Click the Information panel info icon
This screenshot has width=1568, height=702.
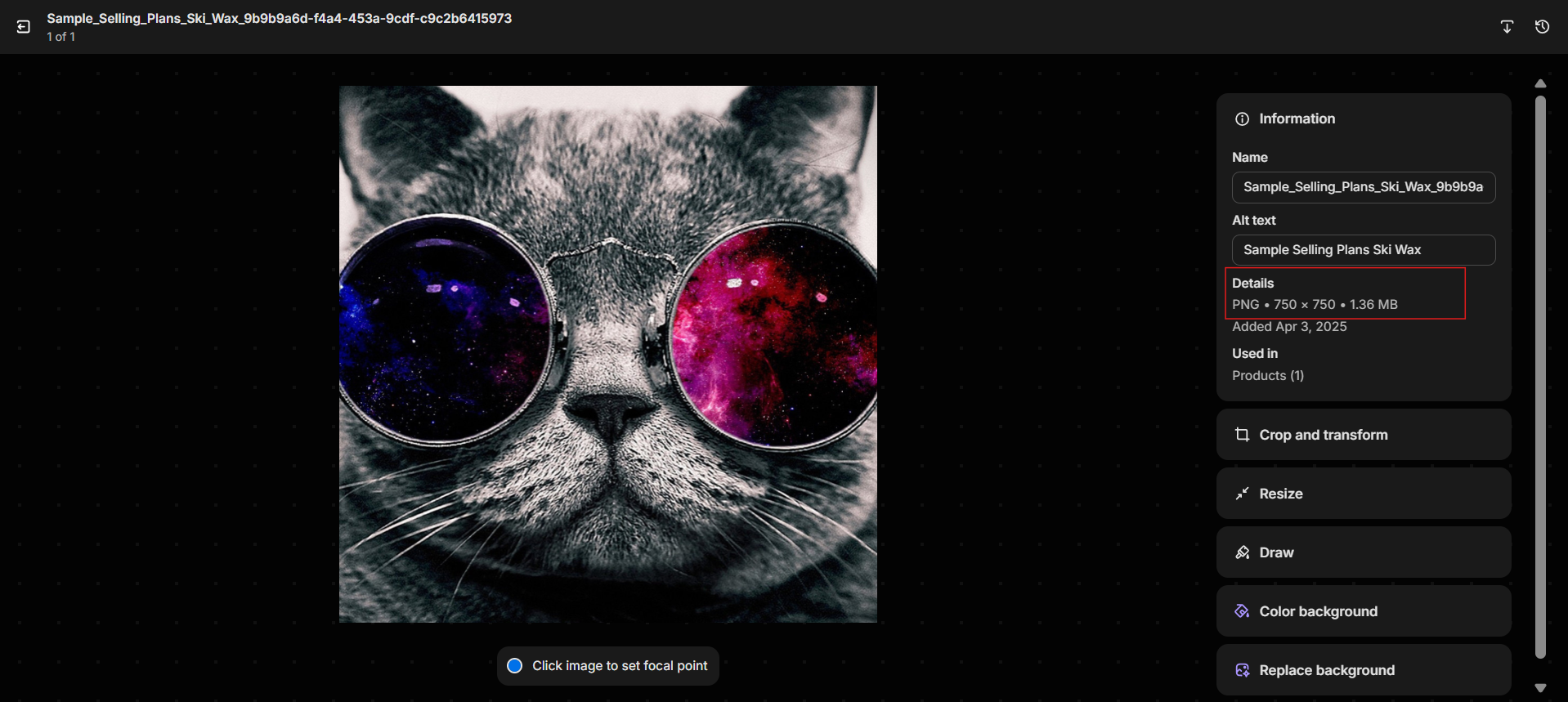point(1242,119)
